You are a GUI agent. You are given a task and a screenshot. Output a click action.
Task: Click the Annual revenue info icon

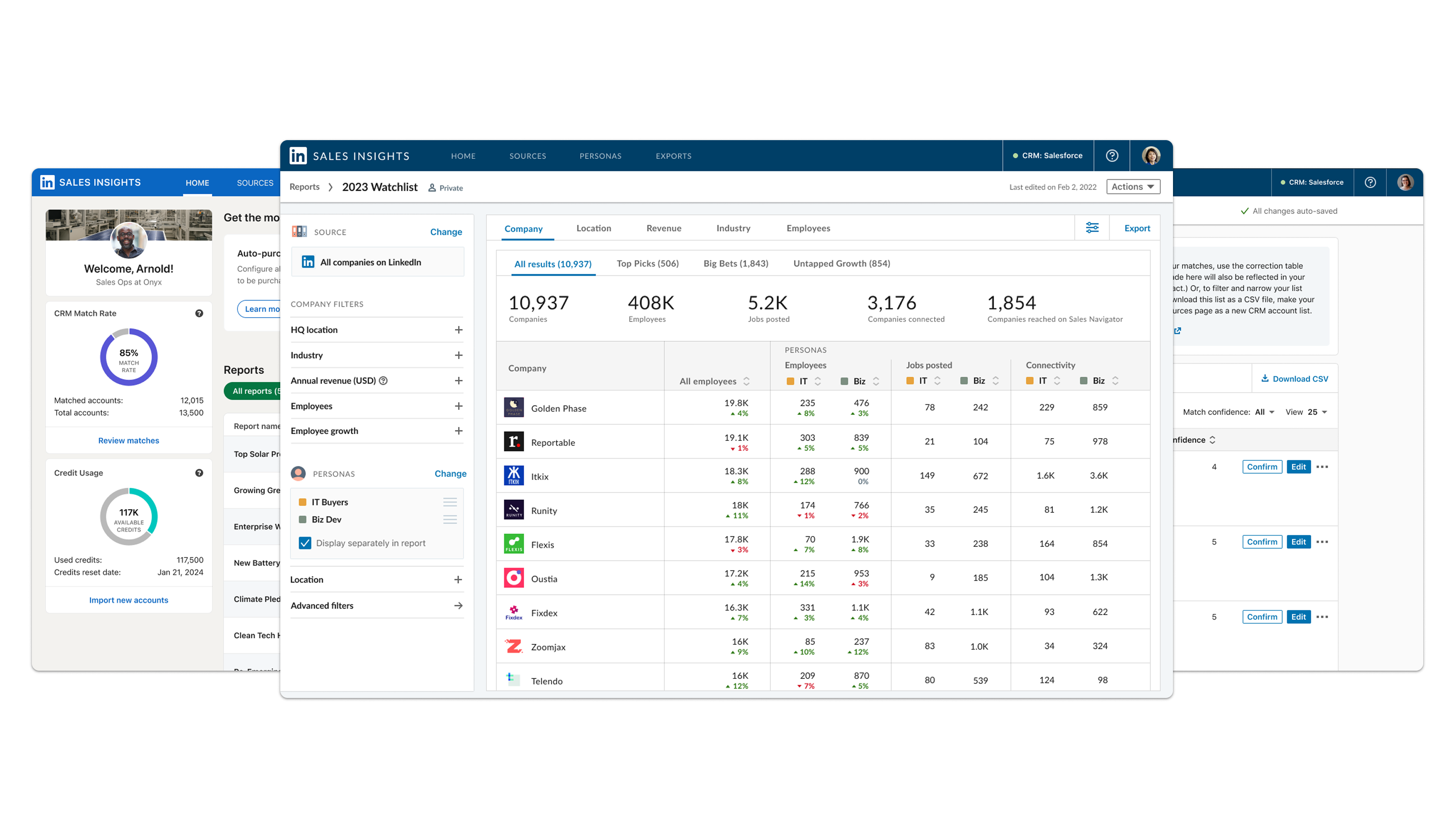tap(383, 381)
